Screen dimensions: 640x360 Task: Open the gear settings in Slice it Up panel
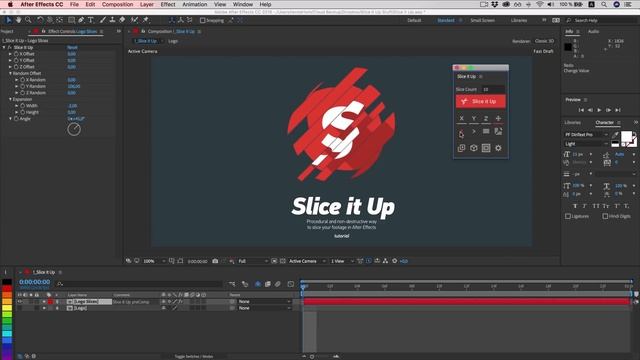tap(498, 148)
